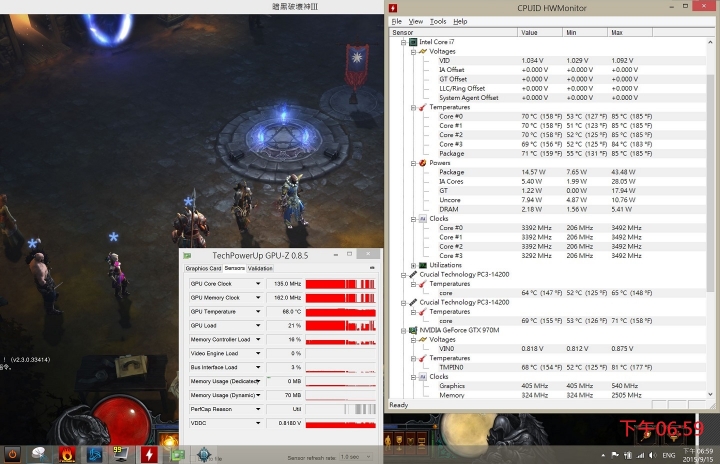Click the NVIDIA GeForce GTX 970M card icon

point(413,330)
